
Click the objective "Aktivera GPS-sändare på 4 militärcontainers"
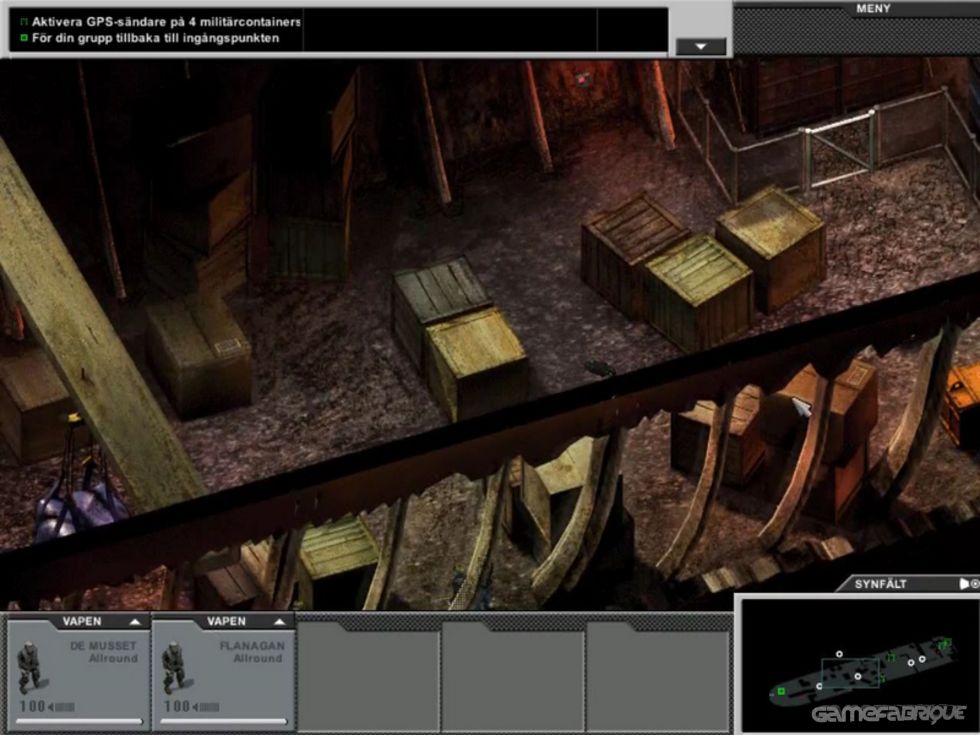(x=166, y=22)
